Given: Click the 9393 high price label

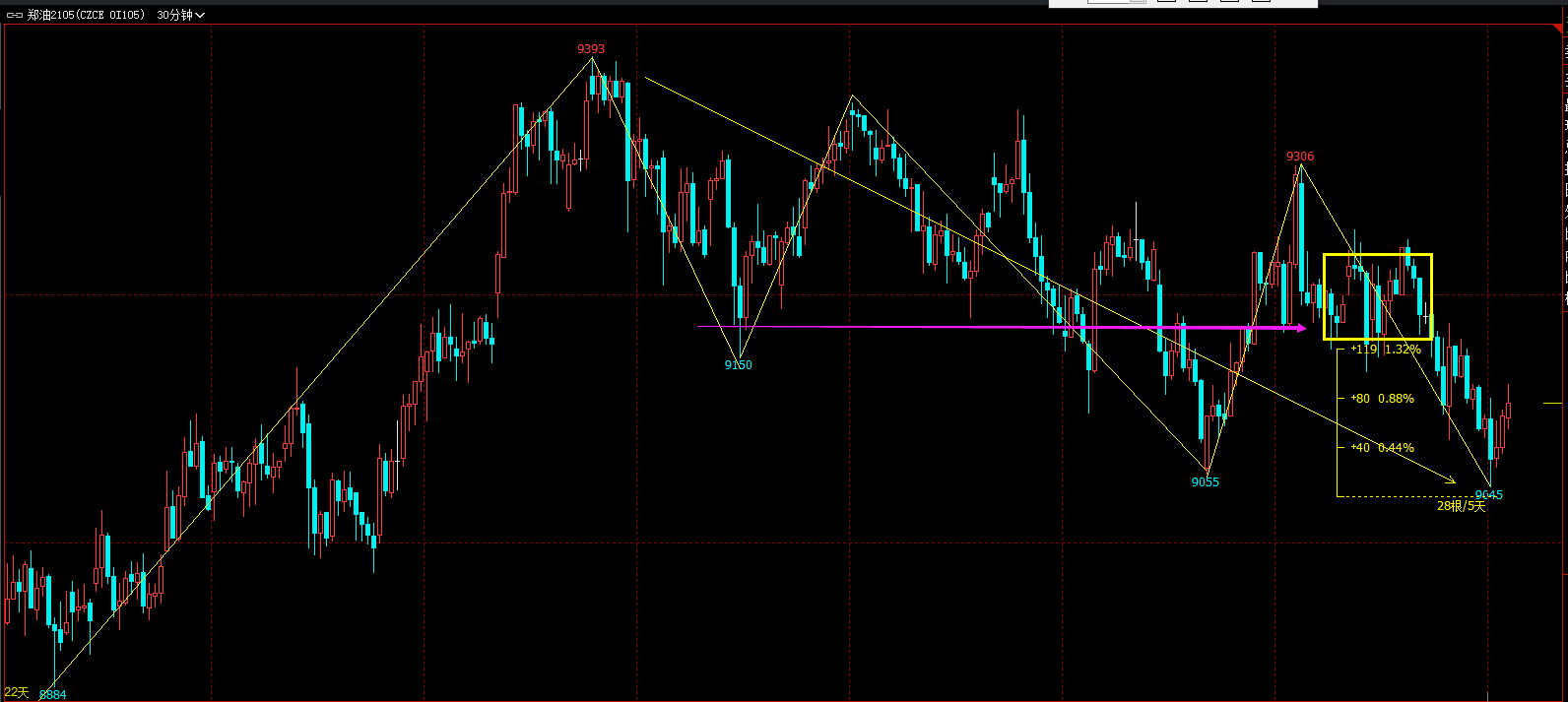Looking at the screenshot, I should (591, 48).
